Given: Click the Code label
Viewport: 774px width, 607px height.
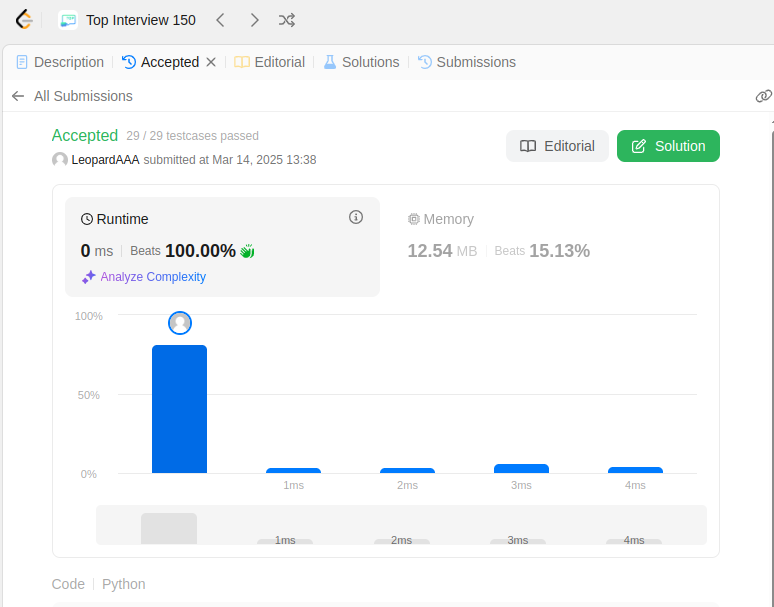Looking at the screenshot, I should pyautogui.click(x=68, y=584).
